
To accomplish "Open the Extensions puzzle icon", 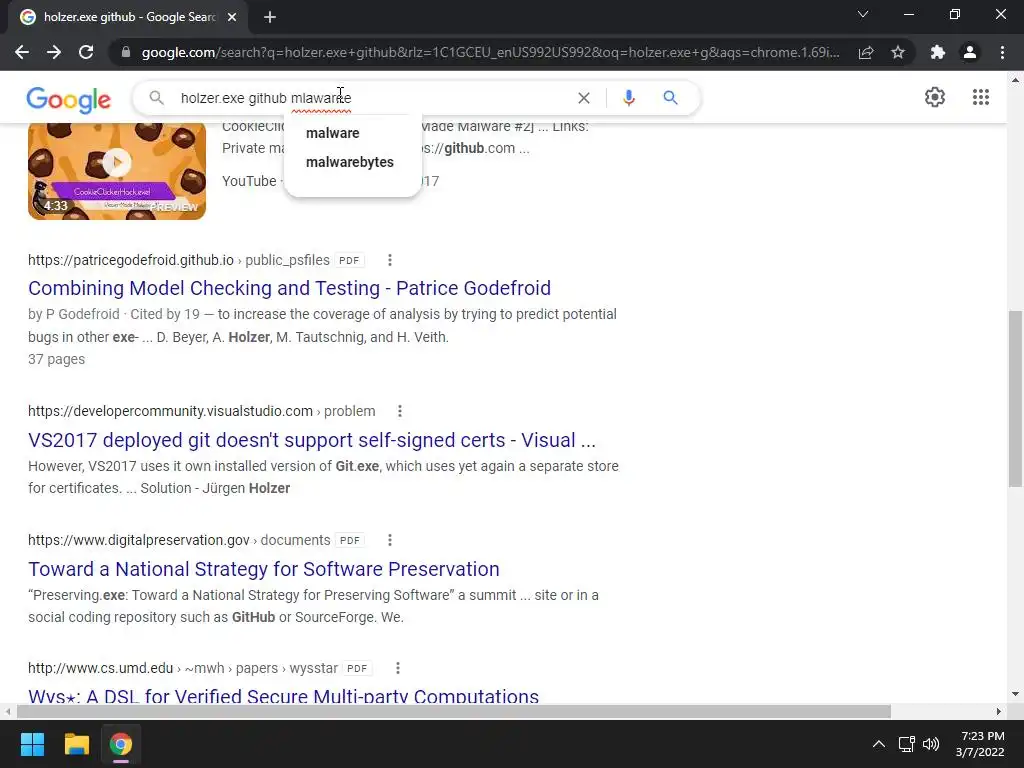I will [938, 52].
